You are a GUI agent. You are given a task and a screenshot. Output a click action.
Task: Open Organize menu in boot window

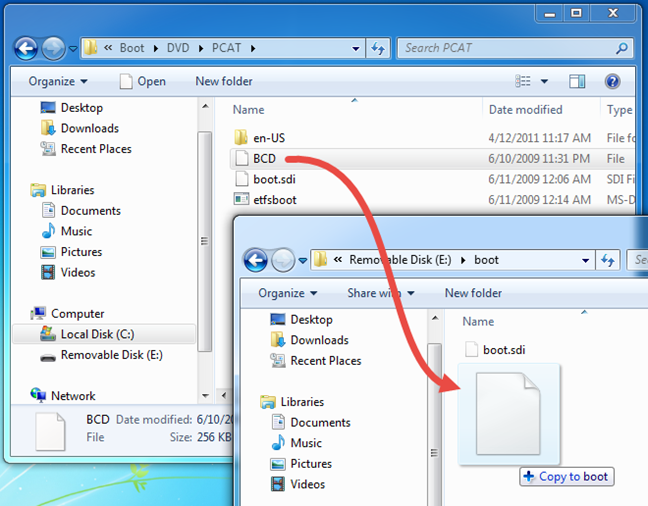pos(287,293)
